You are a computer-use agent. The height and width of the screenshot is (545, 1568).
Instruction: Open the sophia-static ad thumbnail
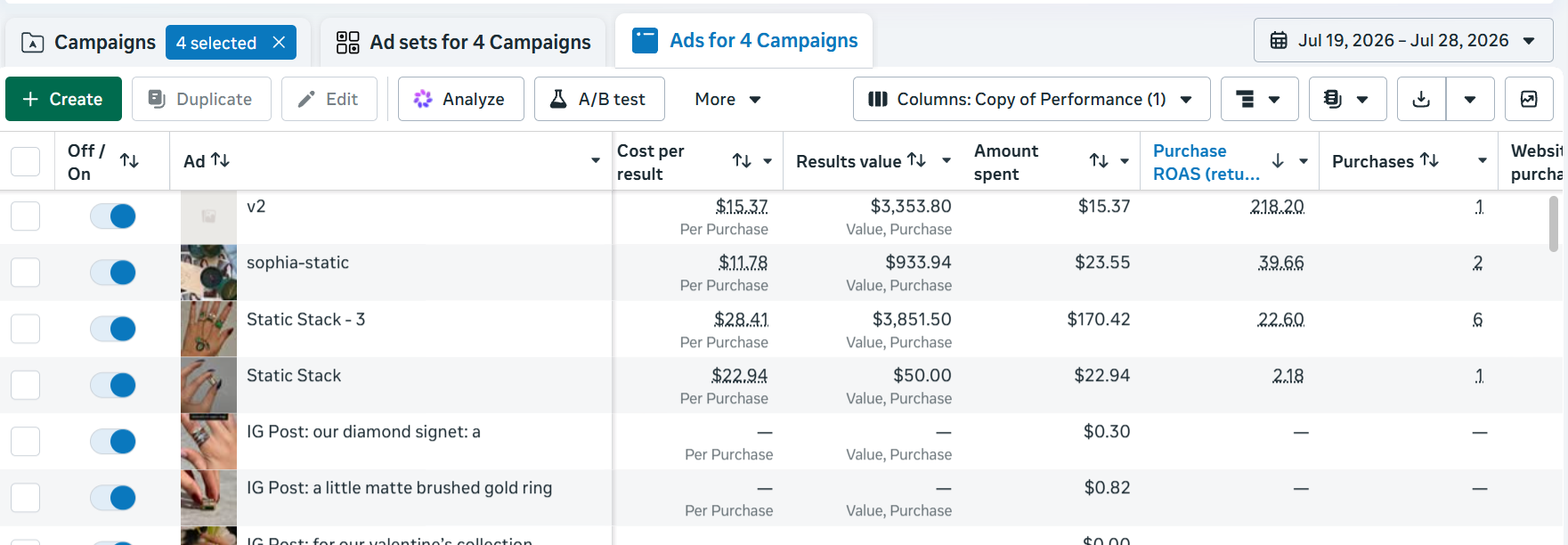pos(208,272)
